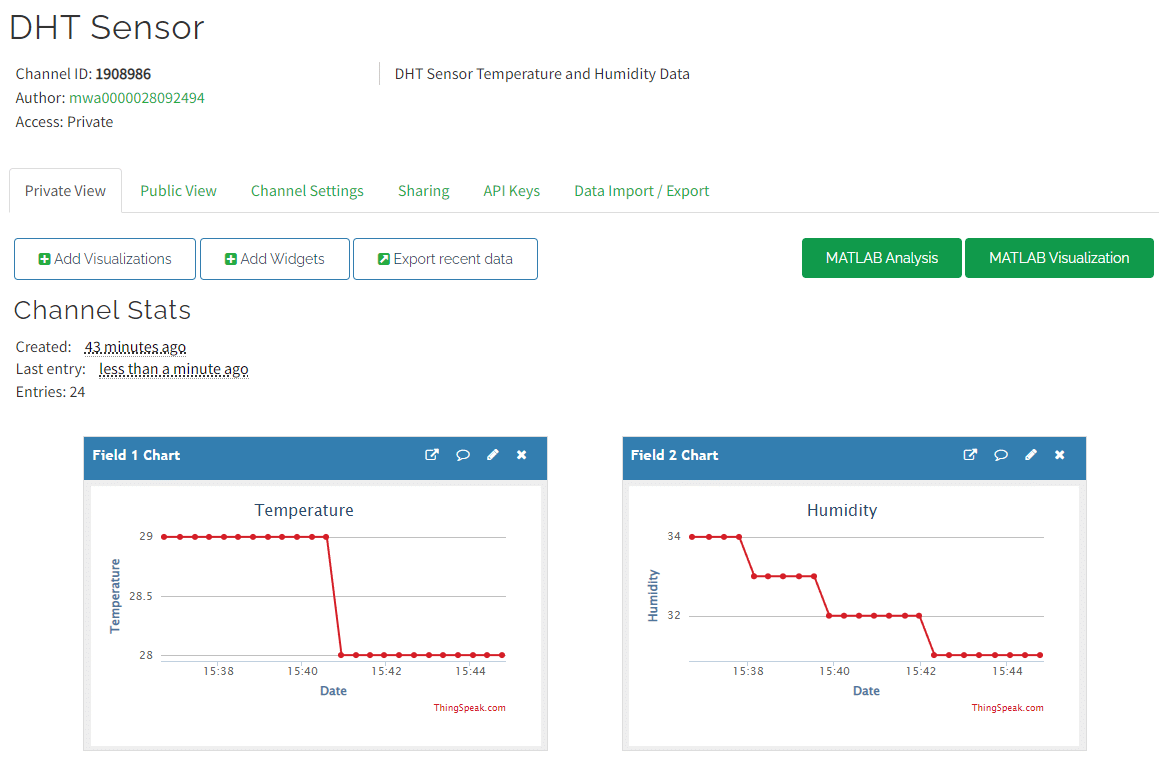Screen dimensions: 1171x759
Task: Open Field 2 Chart in a new window
Action: click(x=969, y=454)
